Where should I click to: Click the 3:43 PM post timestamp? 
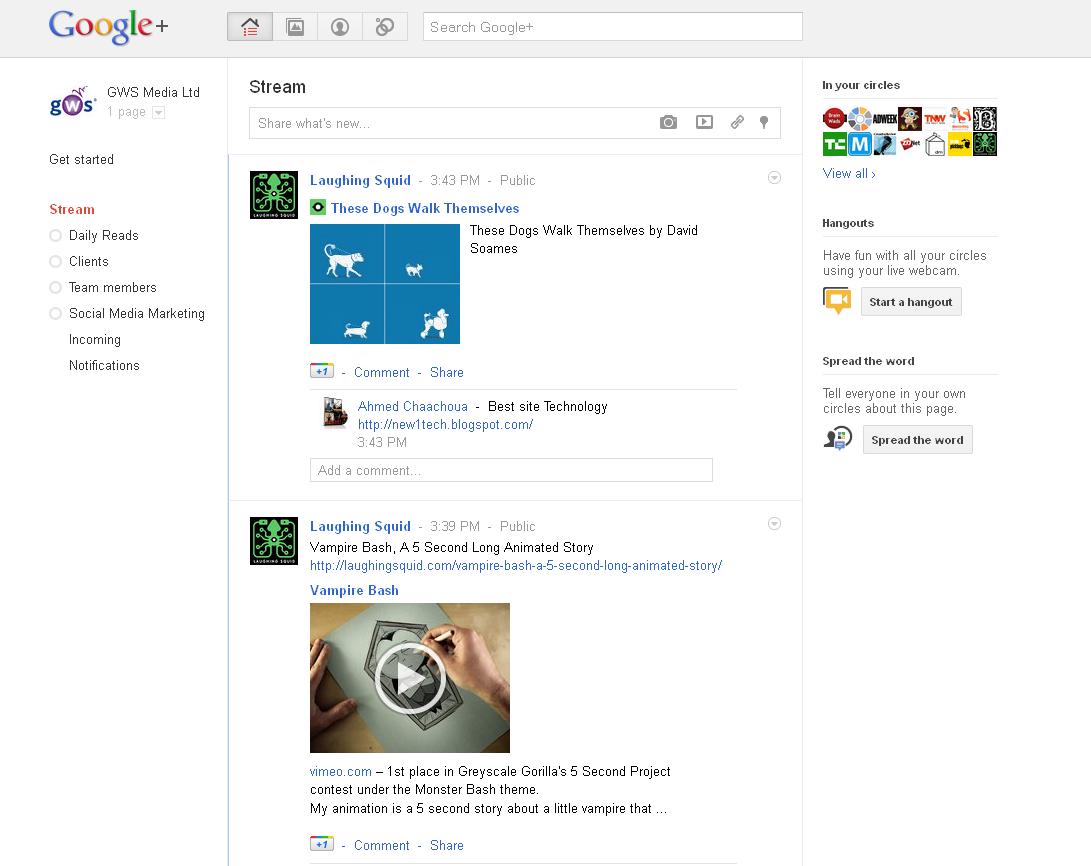coord(455,180)
